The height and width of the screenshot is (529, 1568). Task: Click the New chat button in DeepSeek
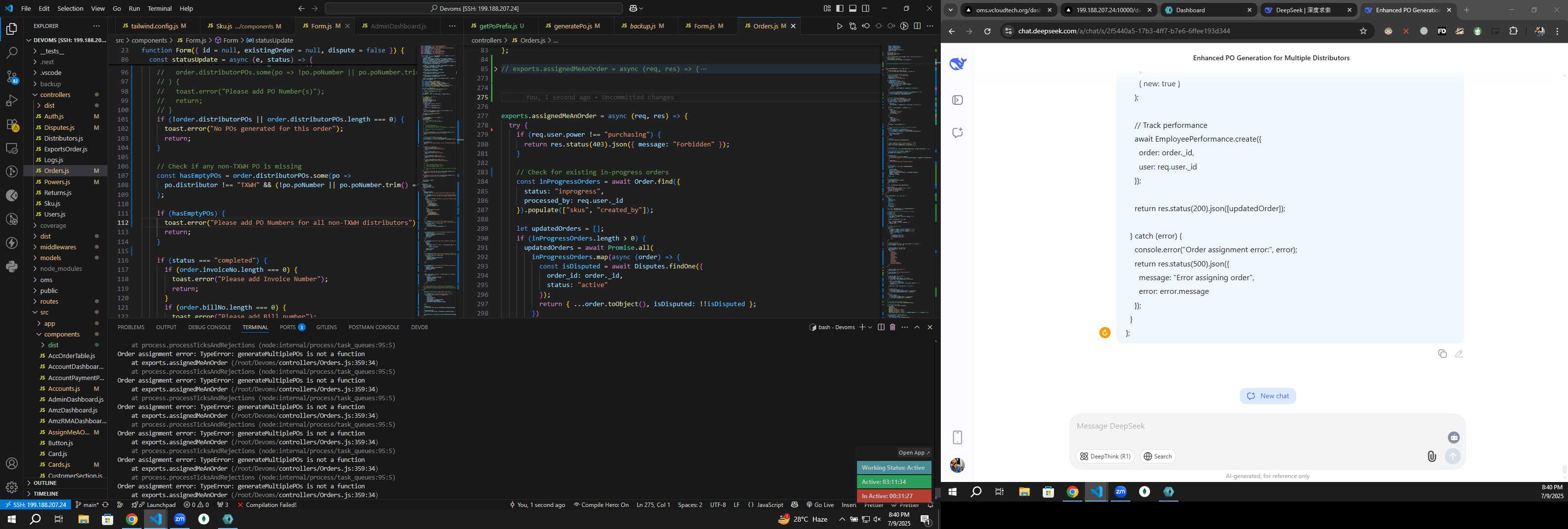(1267, 396)
